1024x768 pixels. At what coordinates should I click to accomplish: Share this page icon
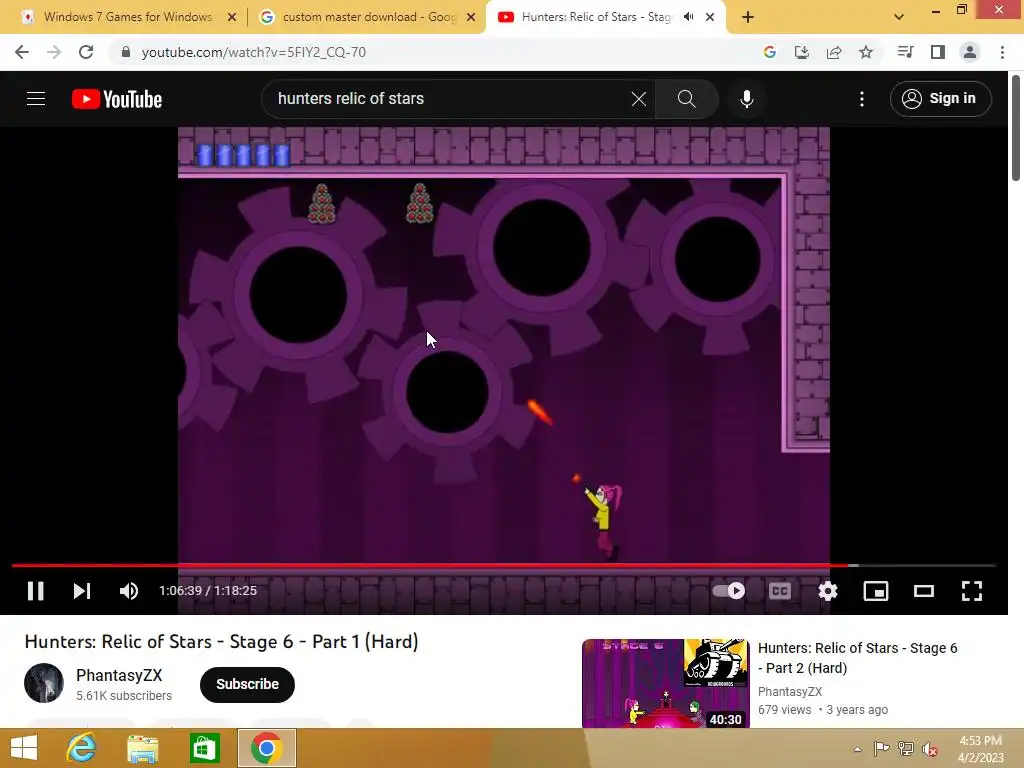pos(834,52)
